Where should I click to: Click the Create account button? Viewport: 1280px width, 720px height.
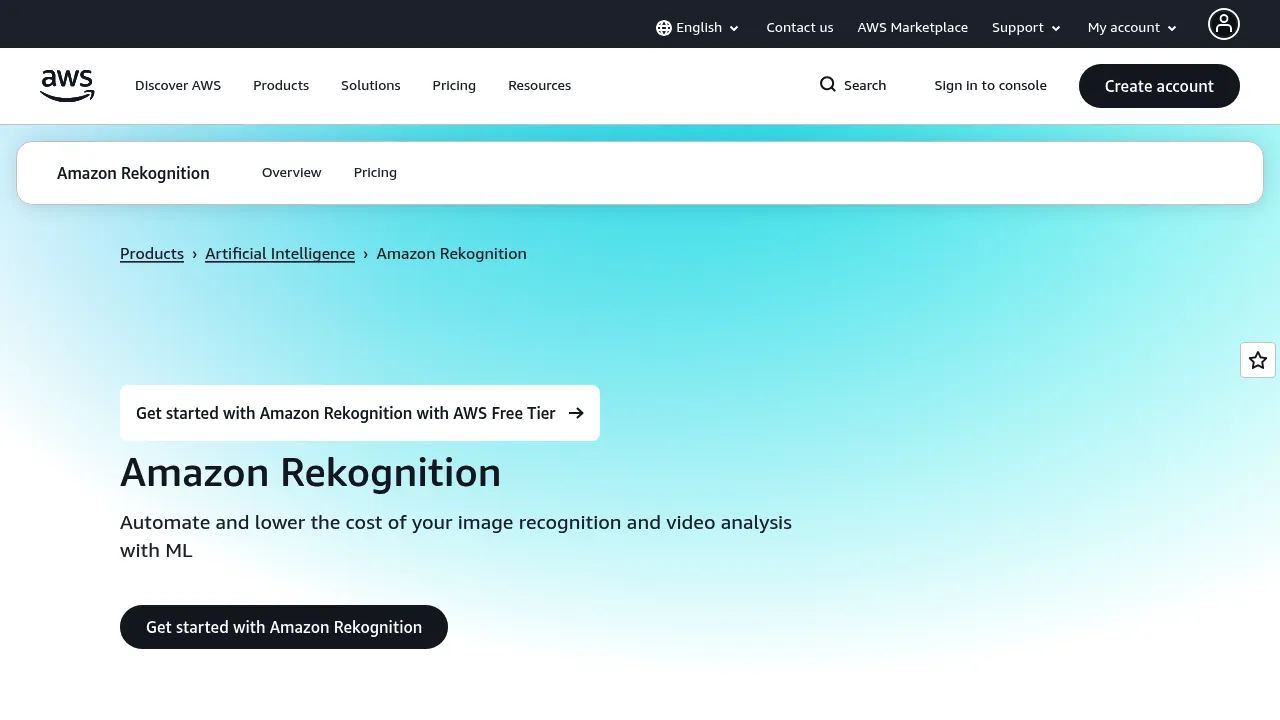point(1159,86)
